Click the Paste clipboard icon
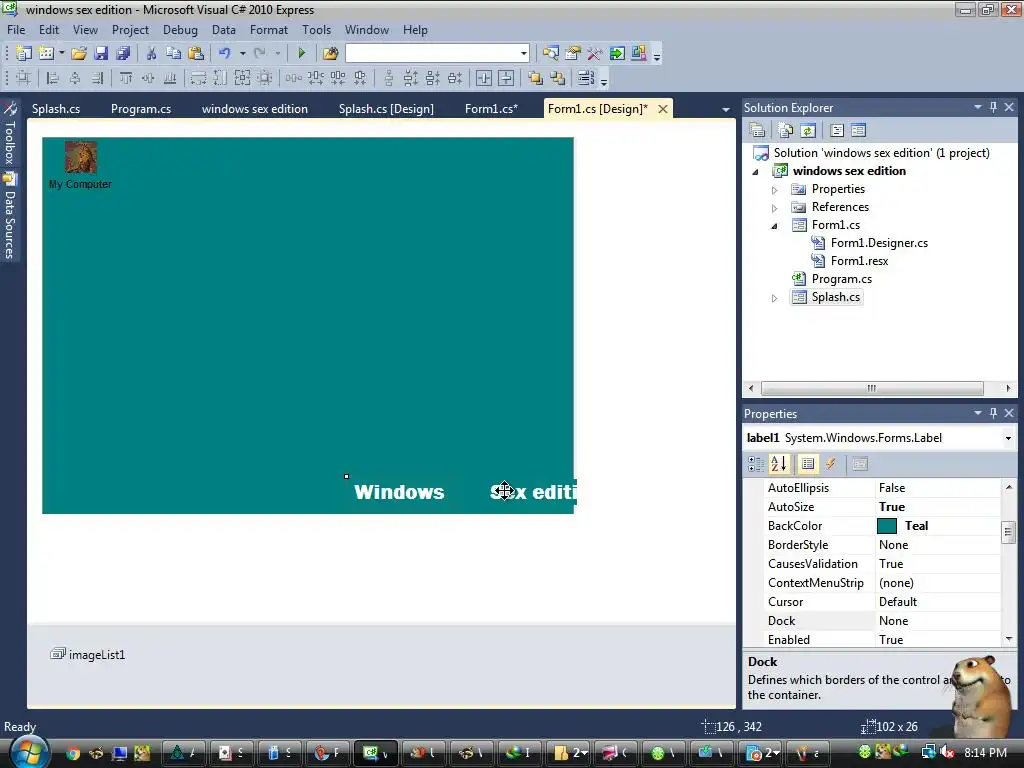This screenshot has height=768, width=1024. [195, 54]
